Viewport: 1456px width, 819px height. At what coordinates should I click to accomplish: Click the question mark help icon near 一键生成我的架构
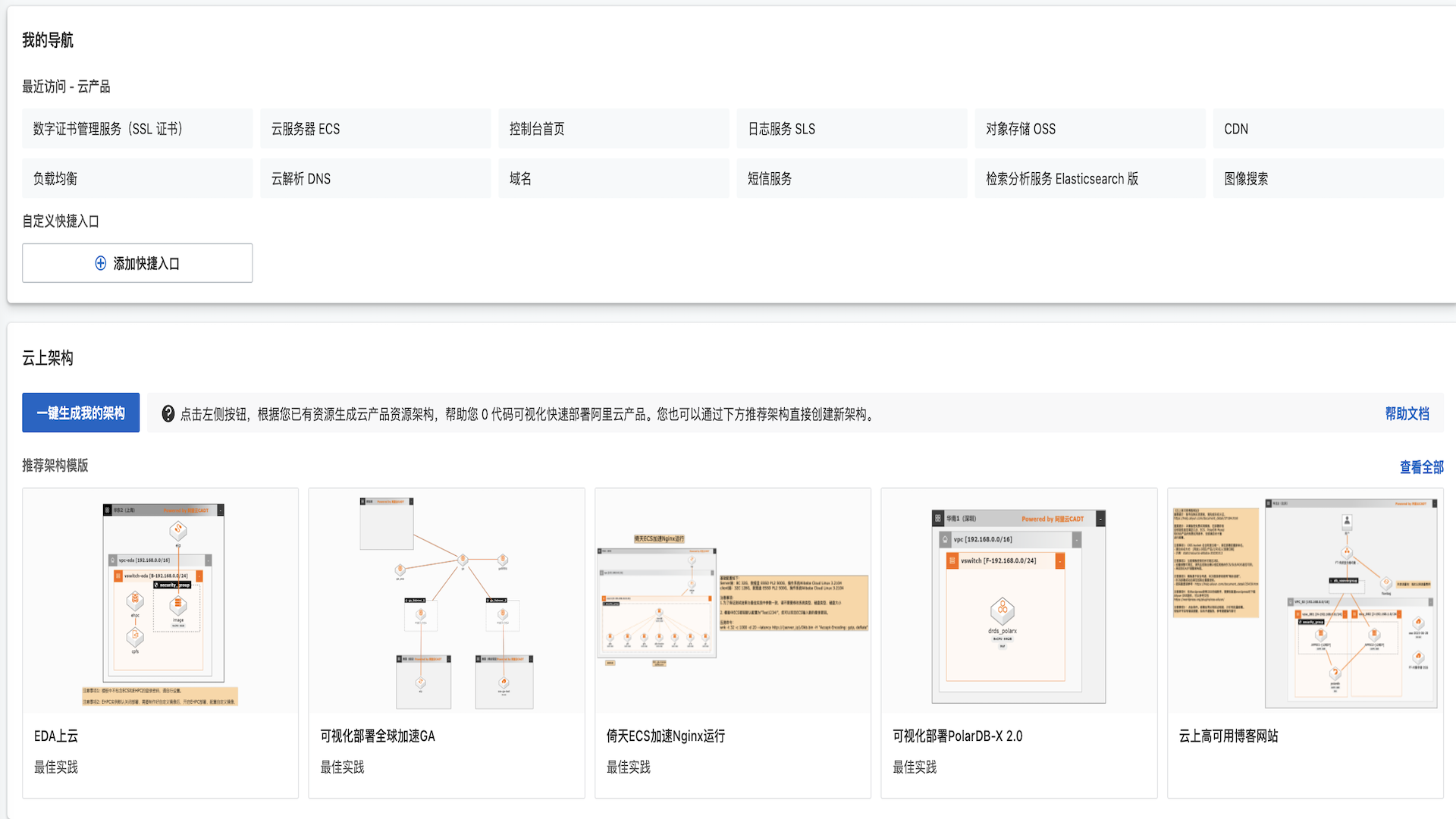pos(166,413)
